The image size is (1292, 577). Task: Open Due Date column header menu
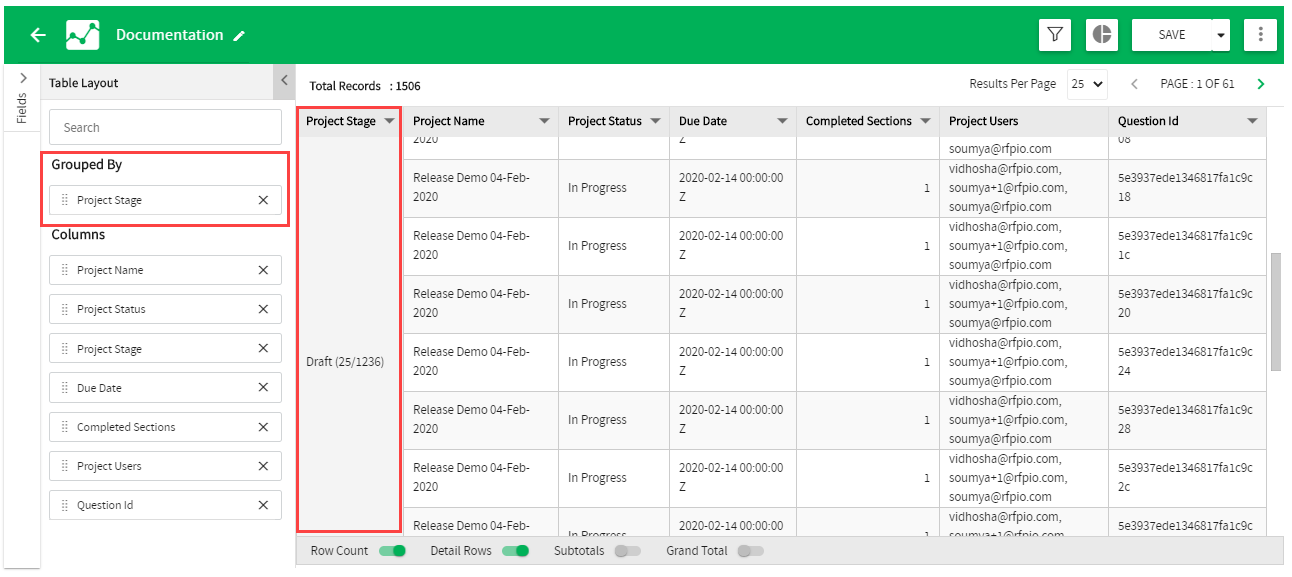tap(782, 121)
